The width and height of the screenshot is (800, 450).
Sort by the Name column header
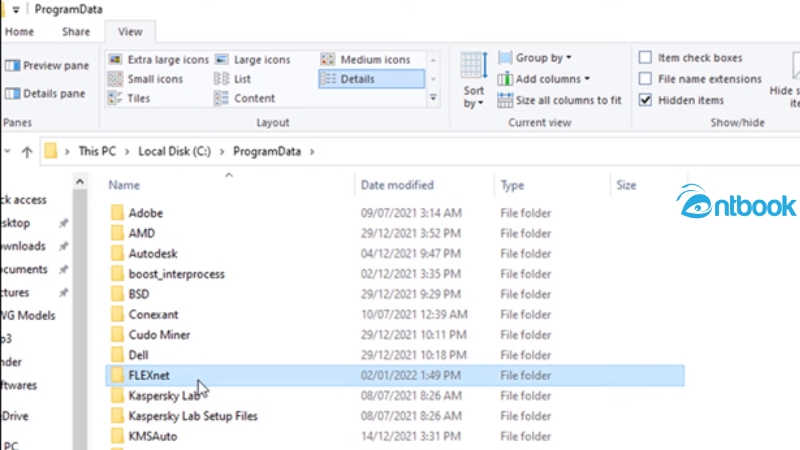(x=124, y=185)
